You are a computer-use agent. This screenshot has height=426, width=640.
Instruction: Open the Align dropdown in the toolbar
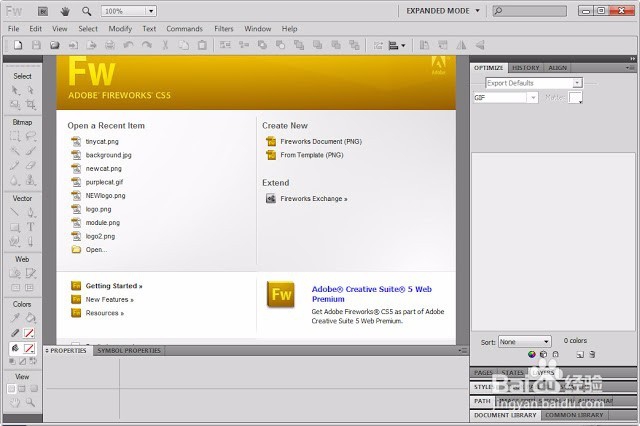(x=397, y=45)
